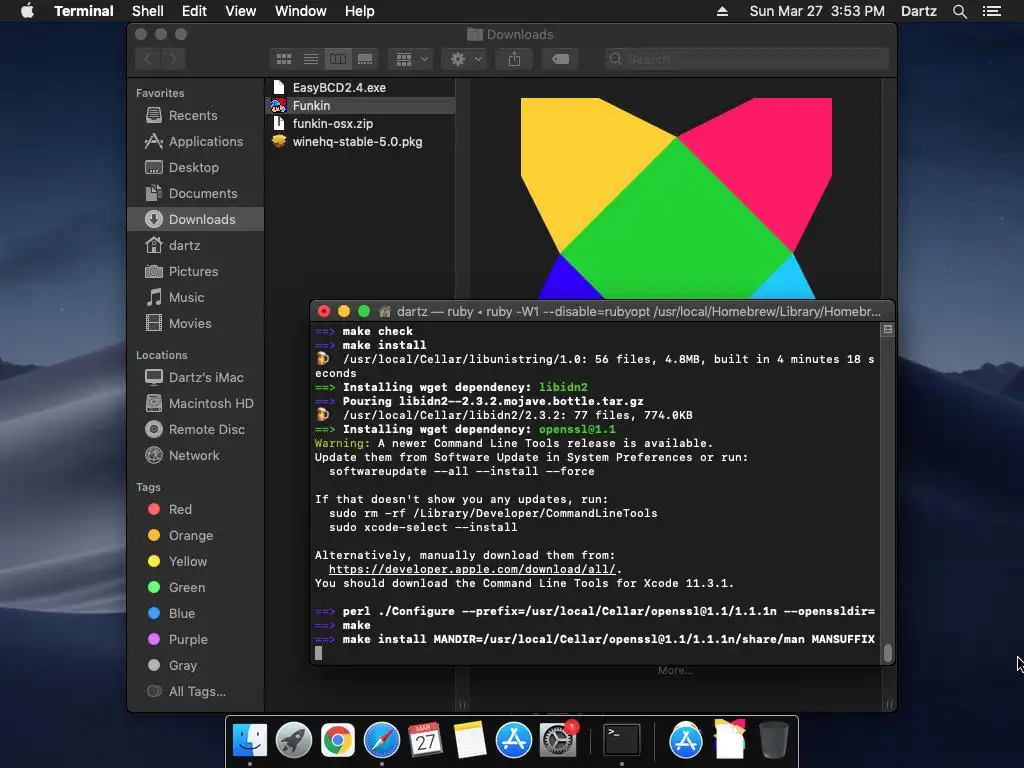Open the group-by dropdown in Finder toolbar
This screenshot has width=1024, height=768.
point(411,59)
